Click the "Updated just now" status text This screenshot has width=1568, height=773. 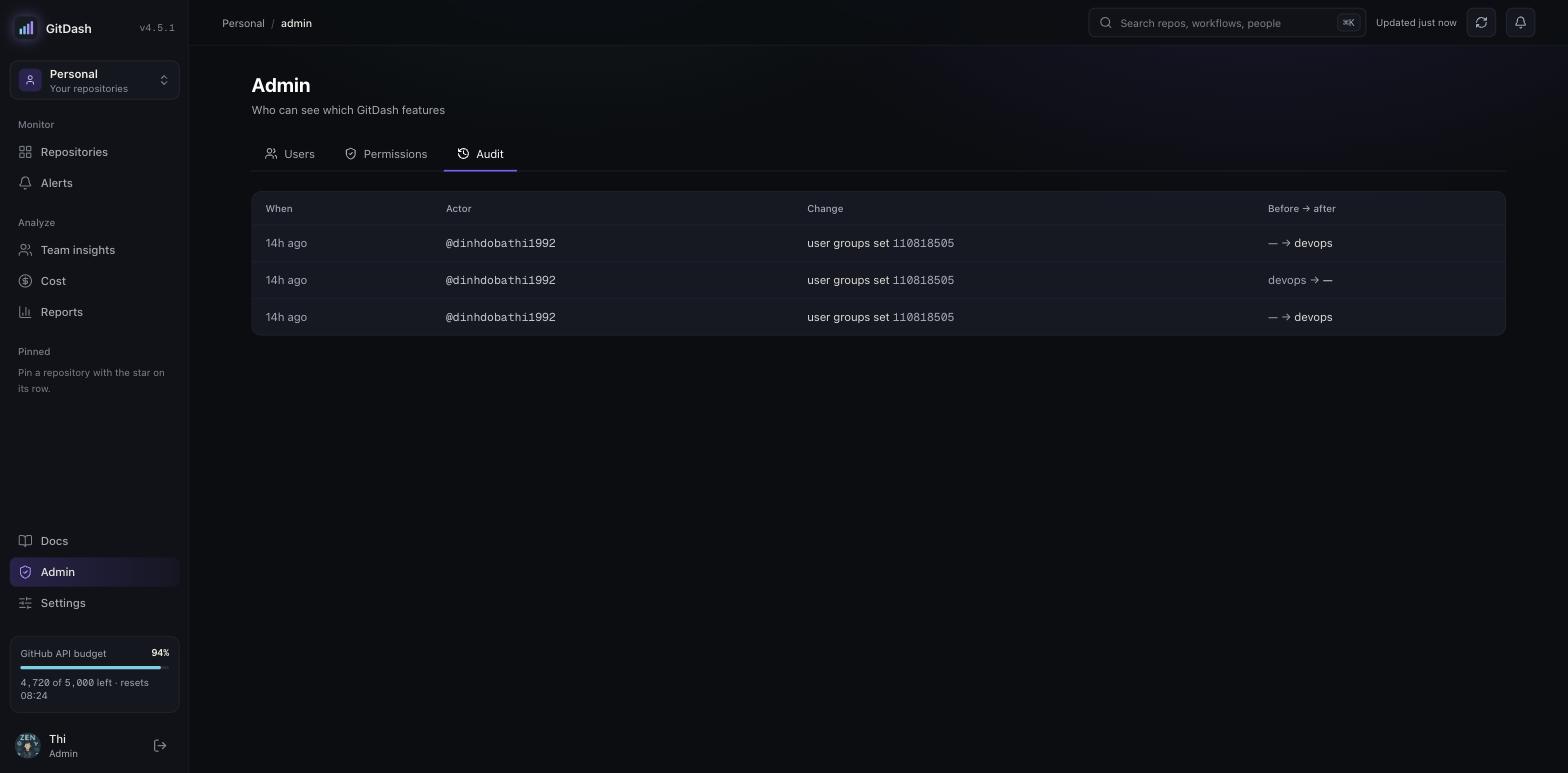tap(1416, 23)
